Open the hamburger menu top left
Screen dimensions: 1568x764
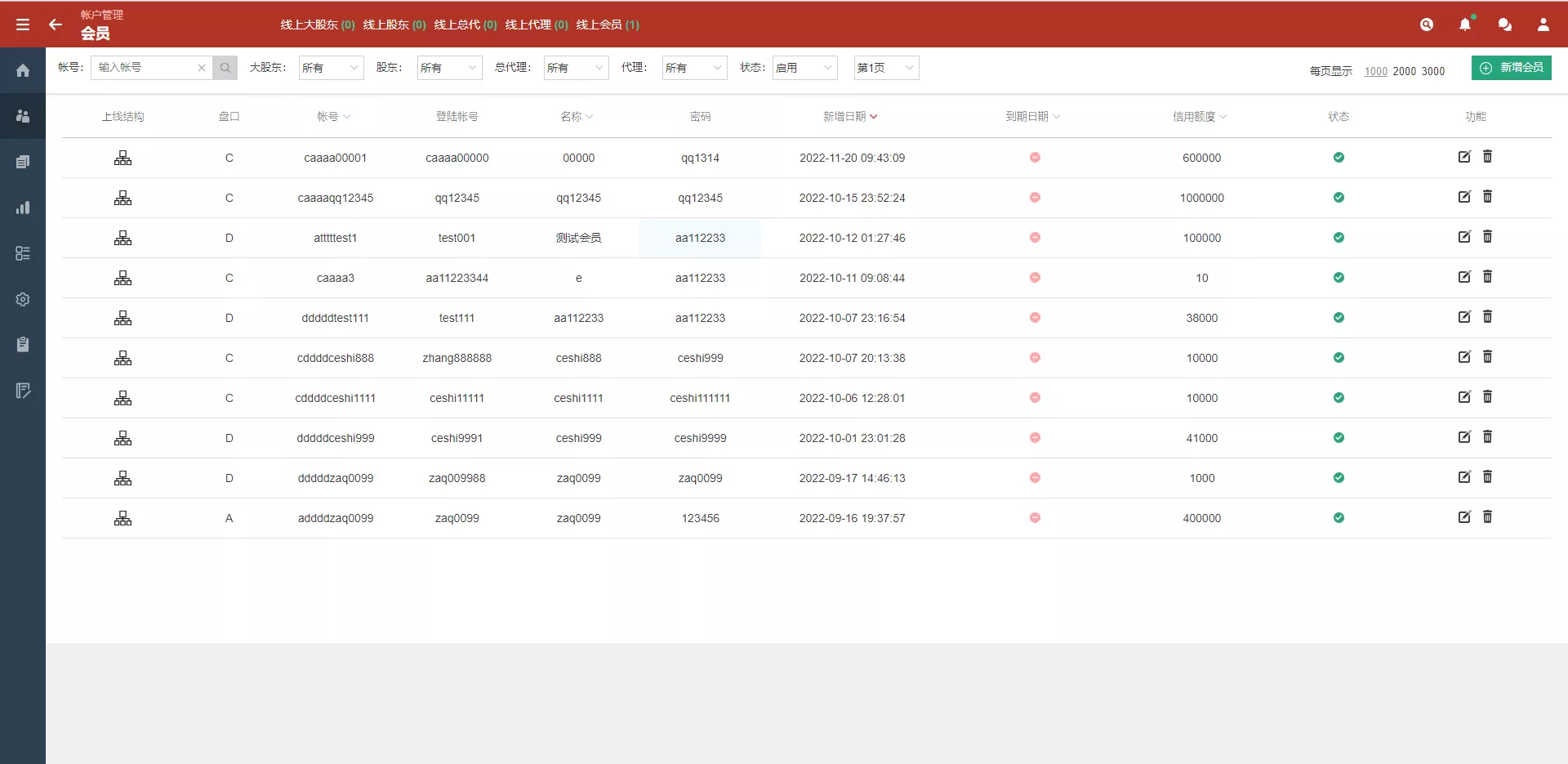click(22, 24)
